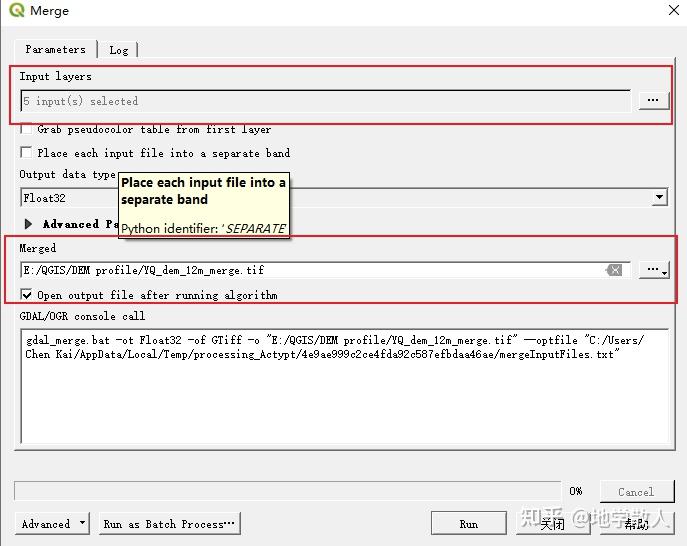Click the 关闭 (Close) button
Image resolution: width=687 pixels, height=546 pixels.
[552, 524]
